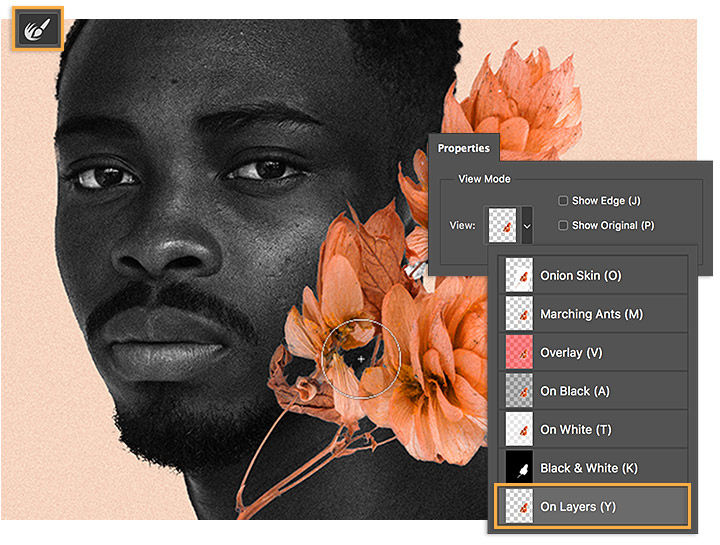The height and width of the screenshot is (545, 720).
Task: Open the View mode dropdown arrow
Action: [527, 225]
